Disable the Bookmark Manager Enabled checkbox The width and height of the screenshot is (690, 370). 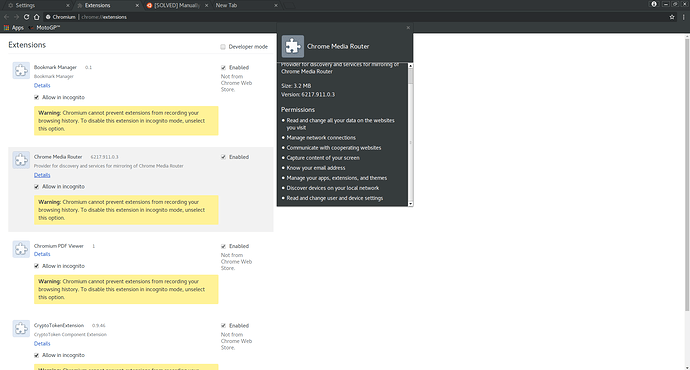[224, 67]
